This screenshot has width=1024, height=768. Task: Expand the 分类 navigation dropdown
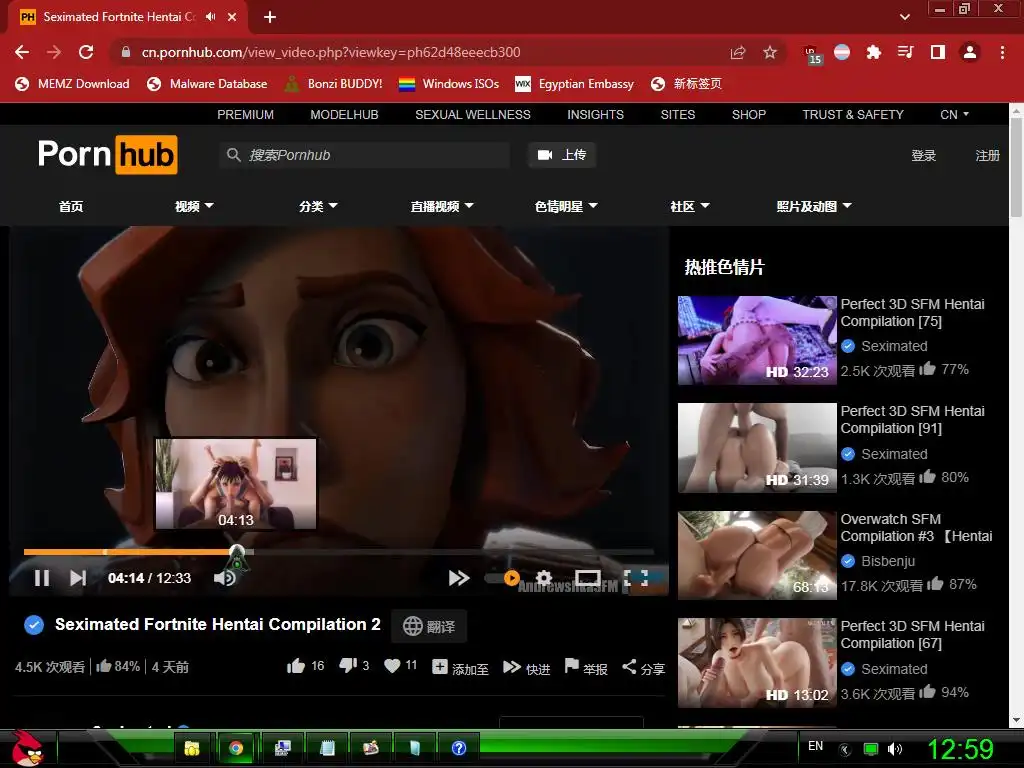318,206
